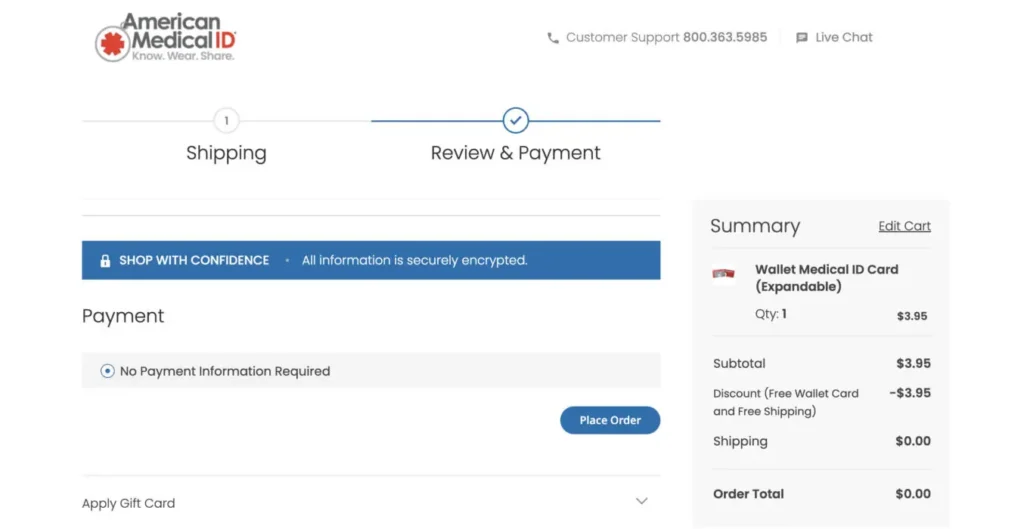Image resolution: width=1024 pixels, height=529 pixels.
Task: Click the red star of life emblem
Action: (x=112, y=44)
